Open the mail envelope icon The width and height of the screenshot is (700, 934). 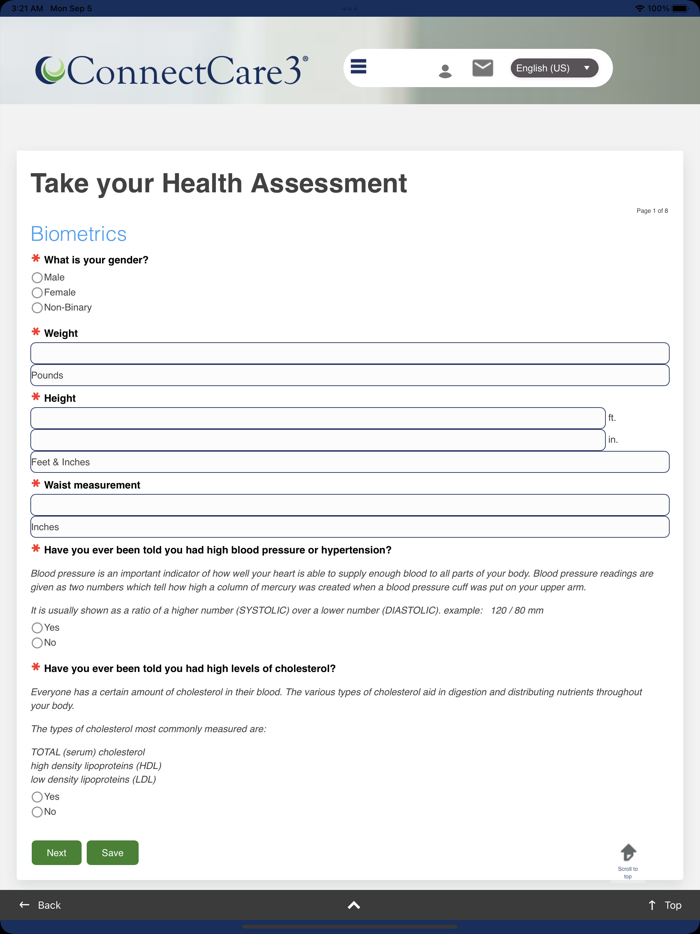pos(482,67)
